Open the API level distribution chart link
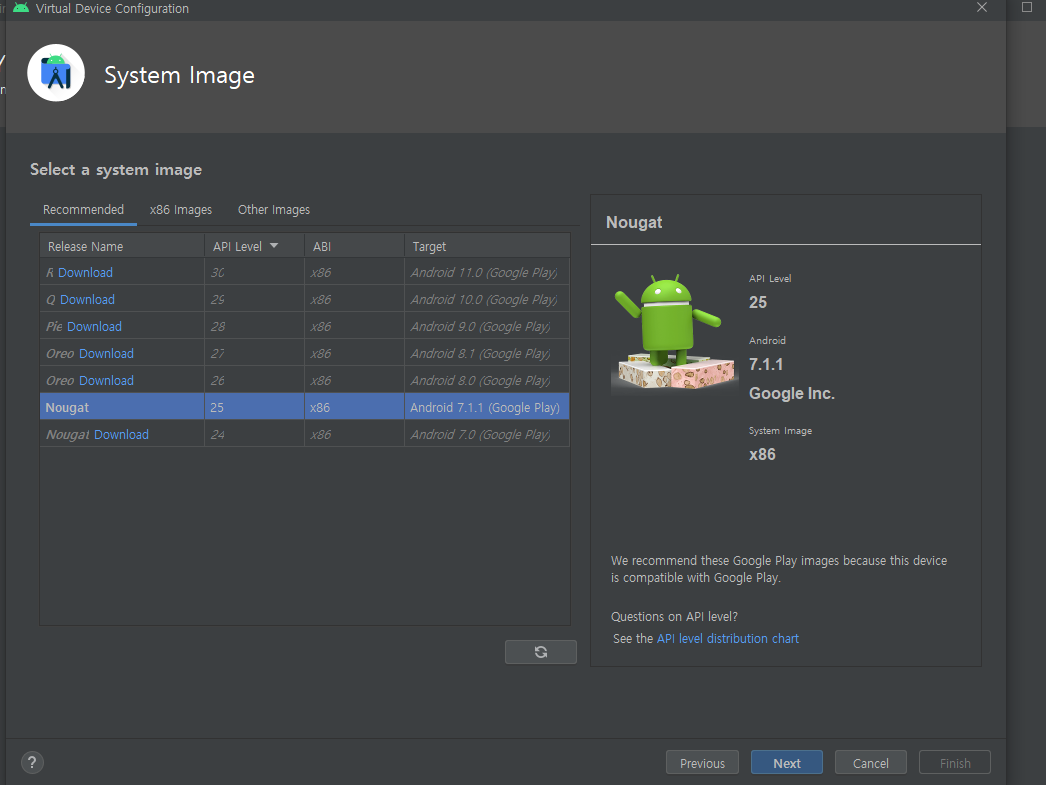 [x=728, y=638]
